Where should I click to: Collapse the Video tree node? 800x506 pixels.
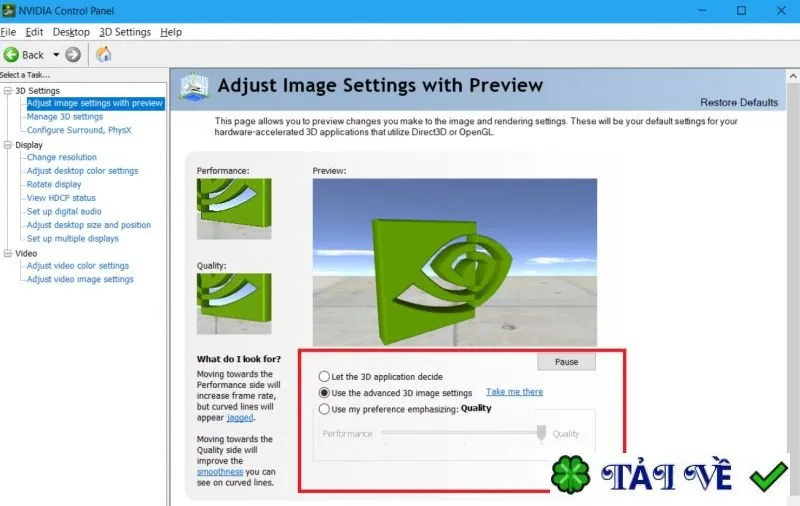click(8, 253)
